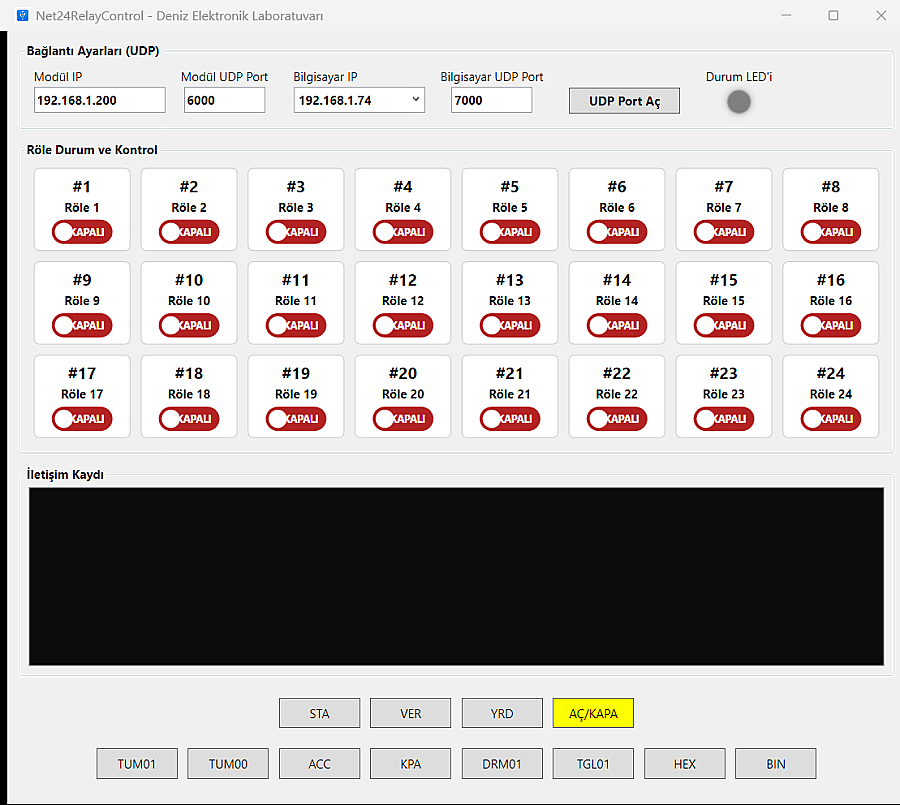Click TUM01 to turn all relays on
The image size is (900, 805).
[137, 764]
